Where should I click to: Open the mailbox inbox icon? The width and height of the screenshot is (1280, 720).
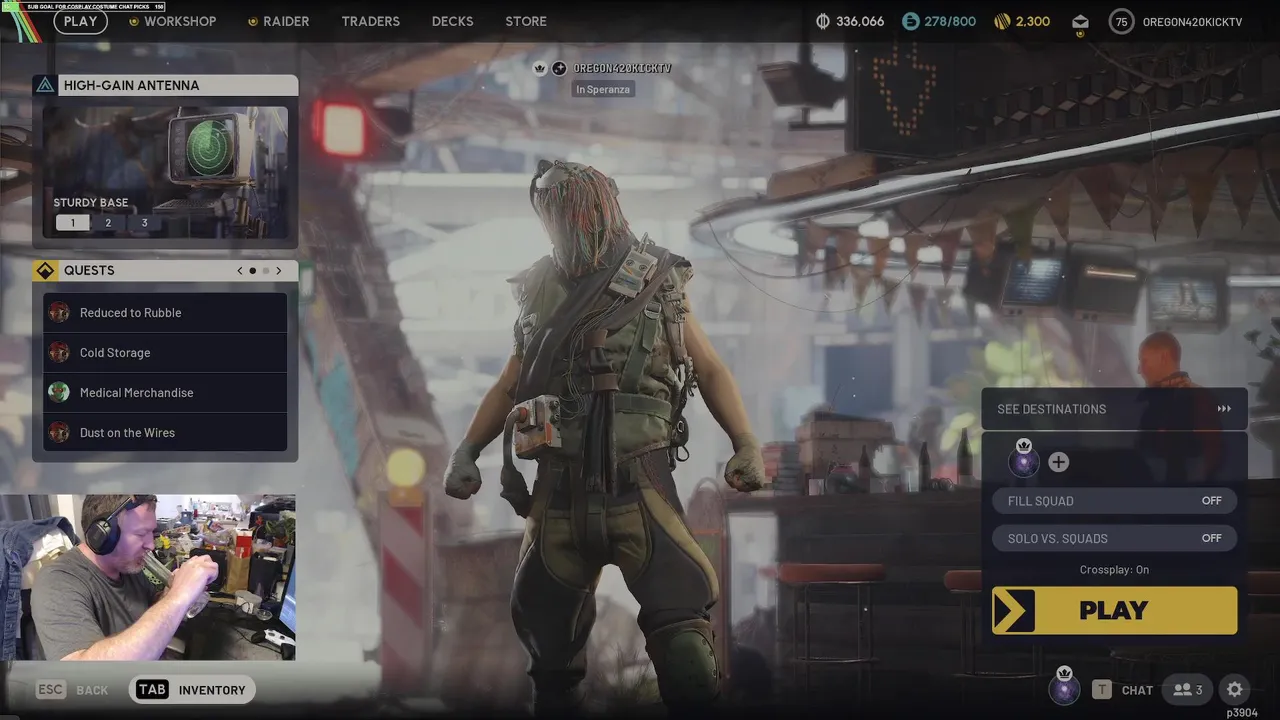pos(1080,21)
